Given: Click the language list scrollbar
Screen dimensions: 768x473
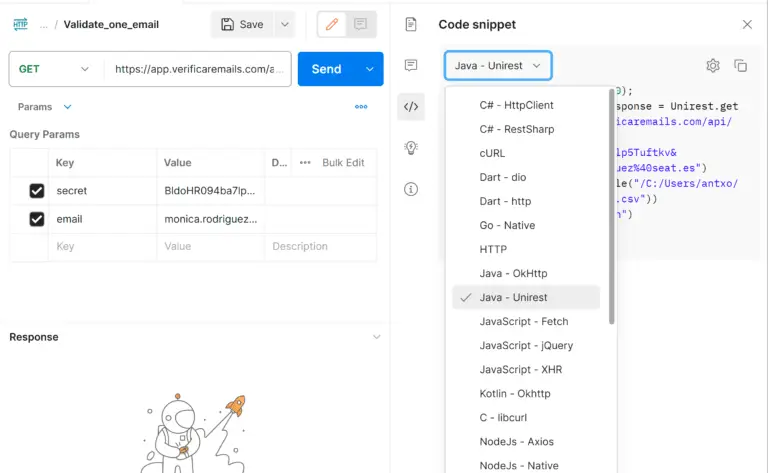Looking at the screenshot, I should tap(611, 207).
